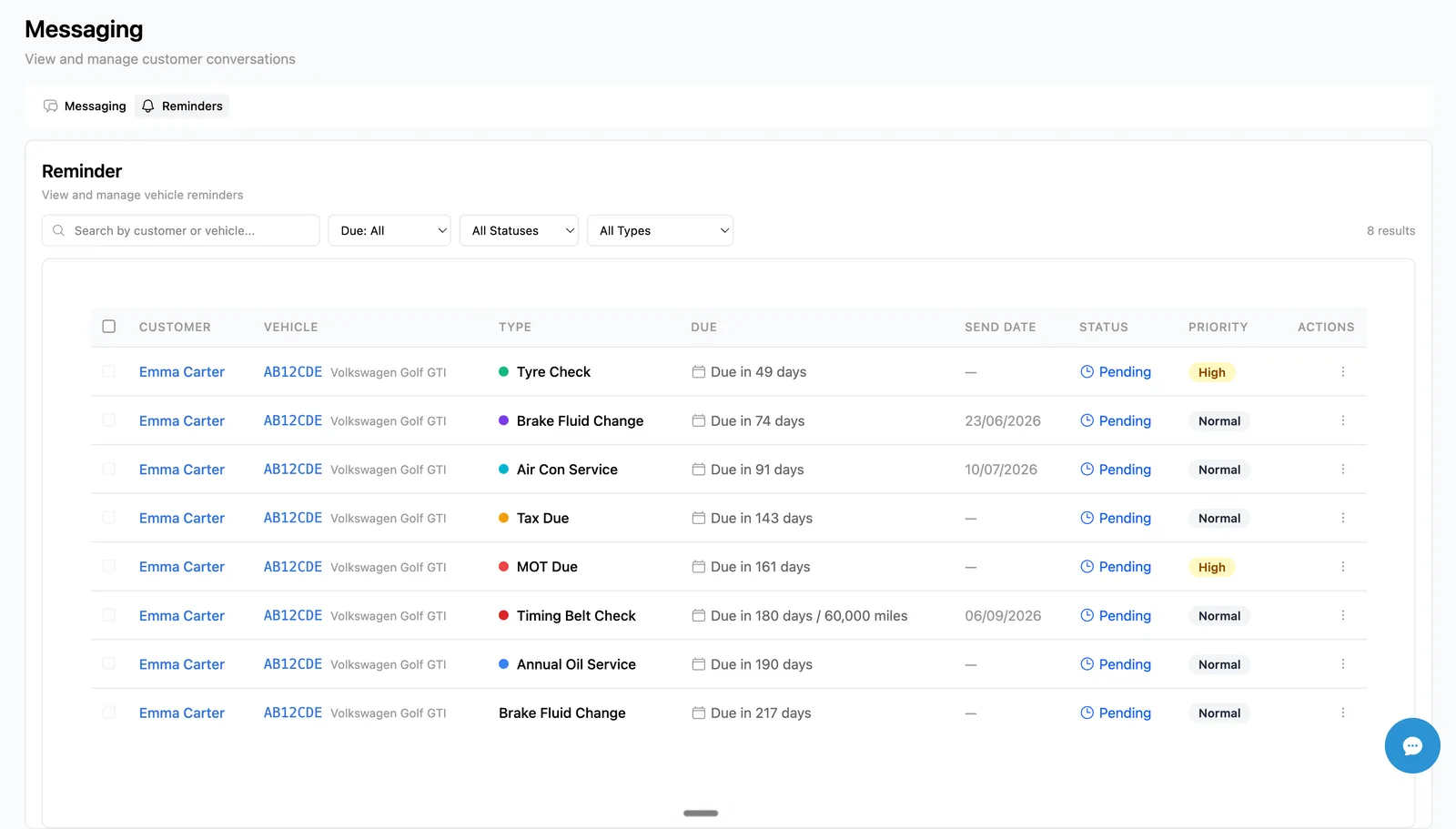This screenshot has height=829, width=1456.
Task: Click Normal priority in Annual Oil Service row
Action: coord(1219,665)
